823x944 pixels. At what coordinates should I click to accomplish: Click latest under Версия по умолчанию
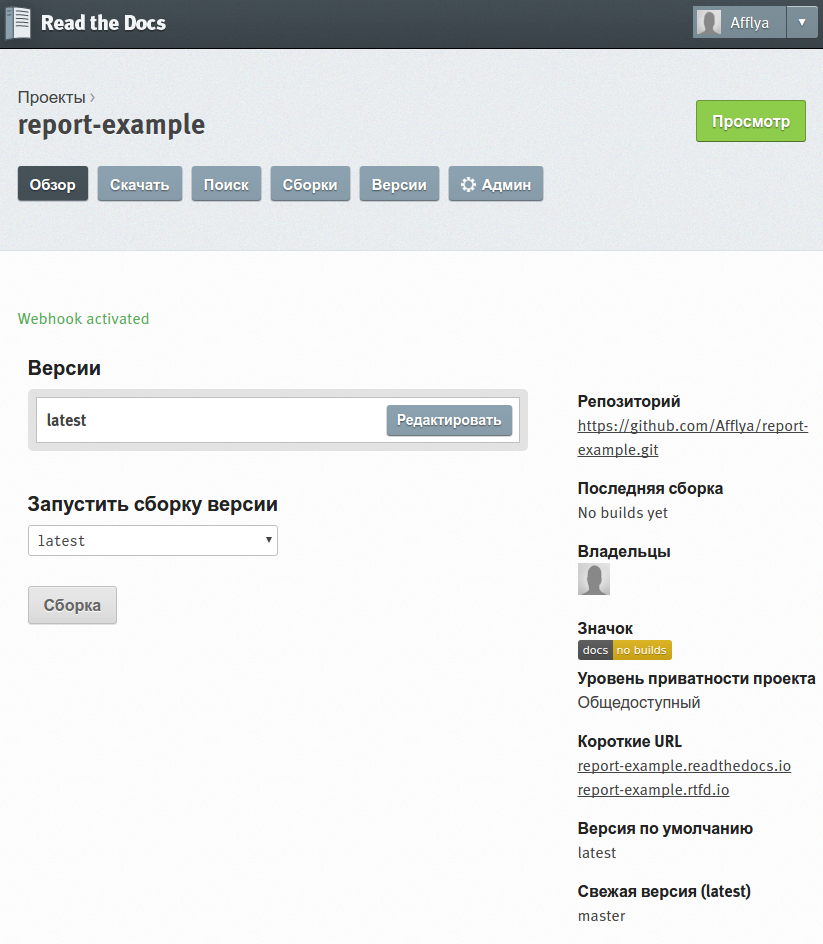[597, 852]
